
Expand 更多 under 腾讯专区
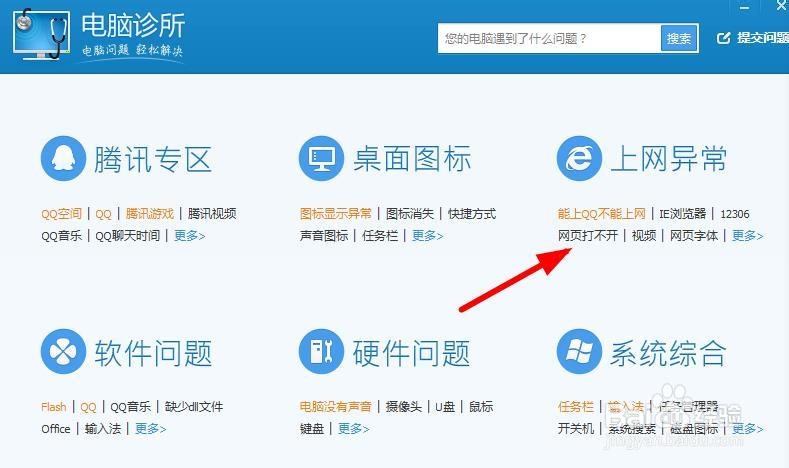point(189,236)
